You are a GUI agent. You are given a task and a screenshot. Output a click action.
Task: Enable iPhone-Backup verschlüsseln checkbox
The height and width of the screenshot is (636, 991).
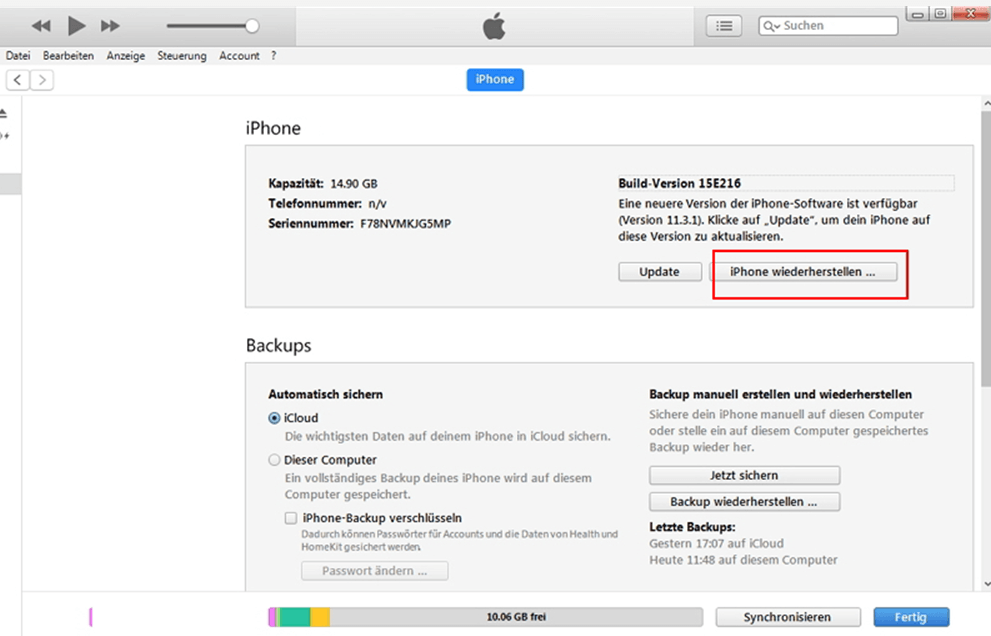pos(291,518)
